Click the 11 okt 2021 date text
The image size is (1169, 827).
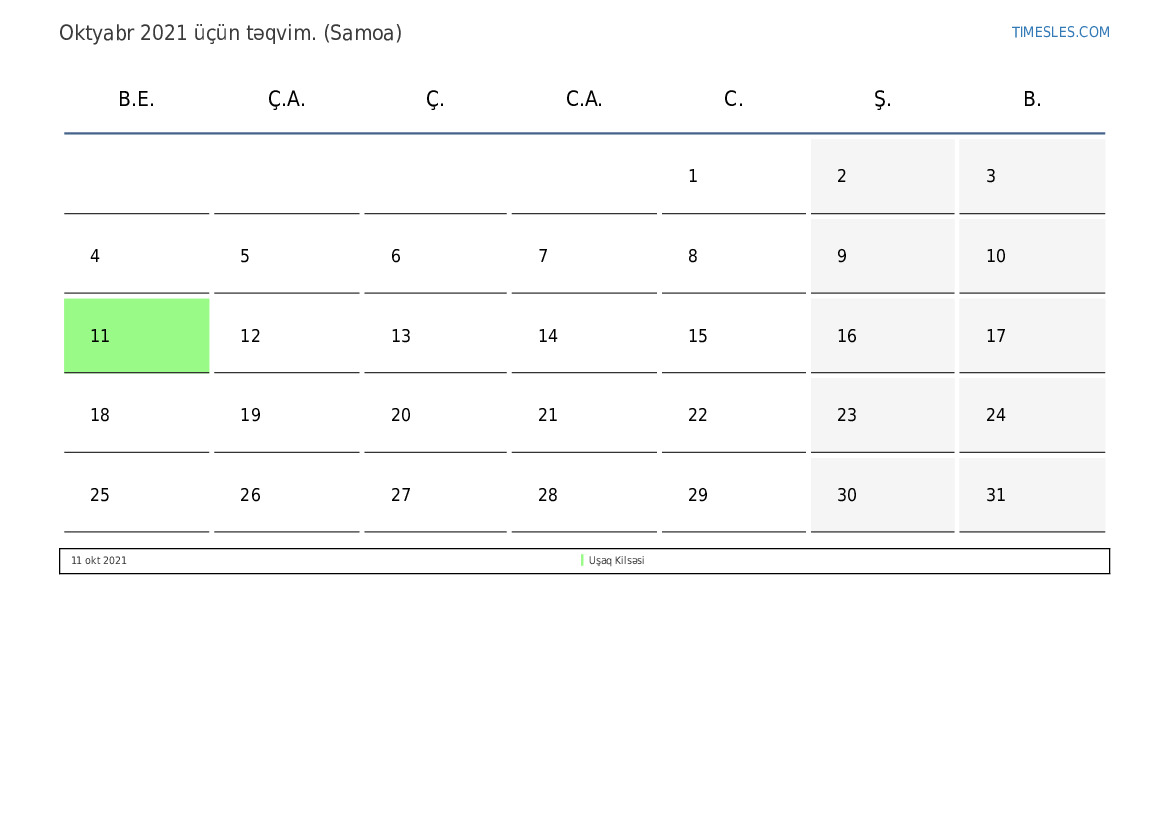99,561
